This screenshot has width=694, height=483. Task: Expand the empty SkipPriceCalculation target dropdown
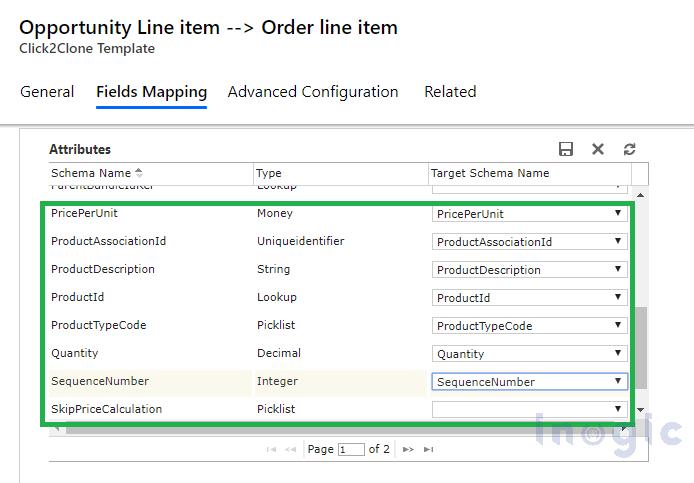tap(618, 409)
